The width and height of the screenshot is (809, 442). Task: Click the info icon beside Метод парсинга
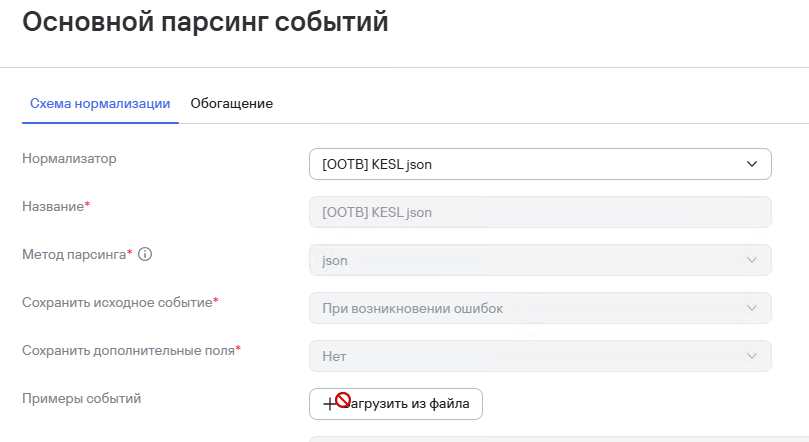145,254
